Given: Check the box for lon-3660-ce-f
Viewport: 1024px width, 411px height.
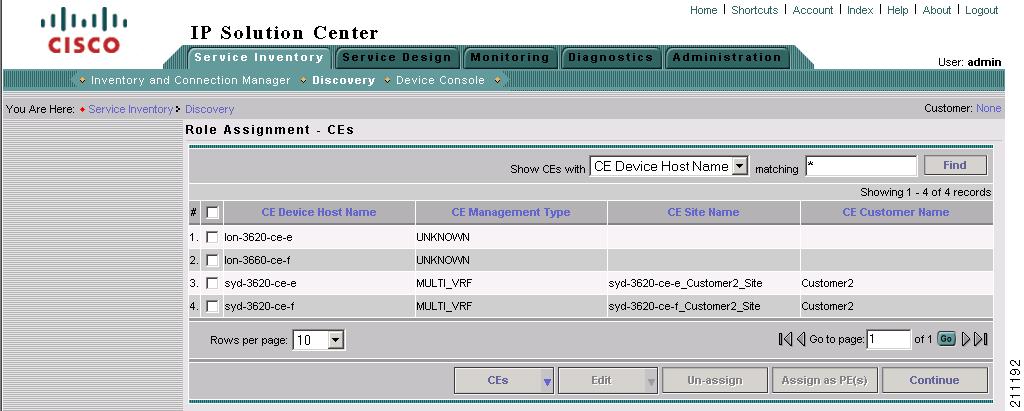Looking at the screenshot, I should [x=212, y=260].
